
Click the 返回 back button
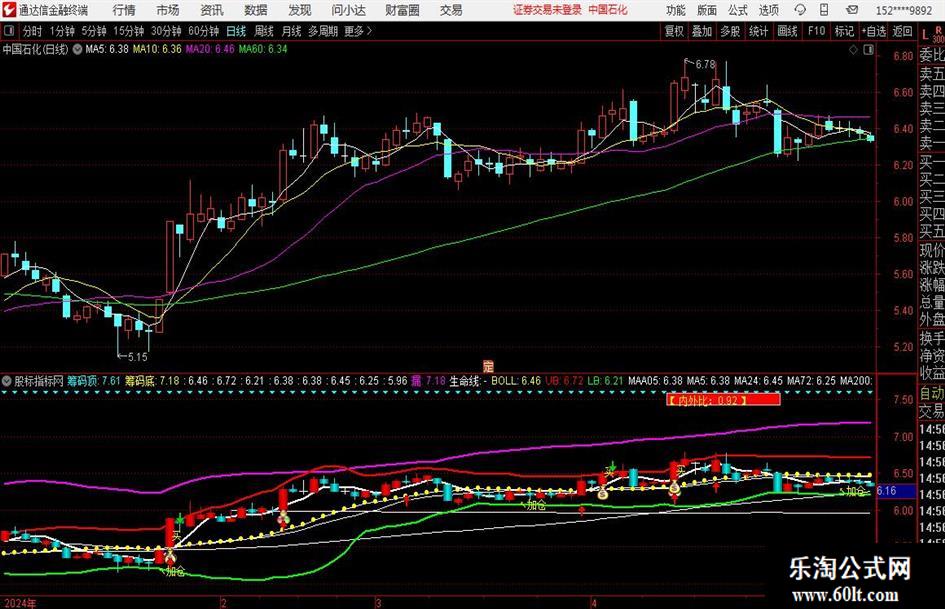[x=902, y=31]
